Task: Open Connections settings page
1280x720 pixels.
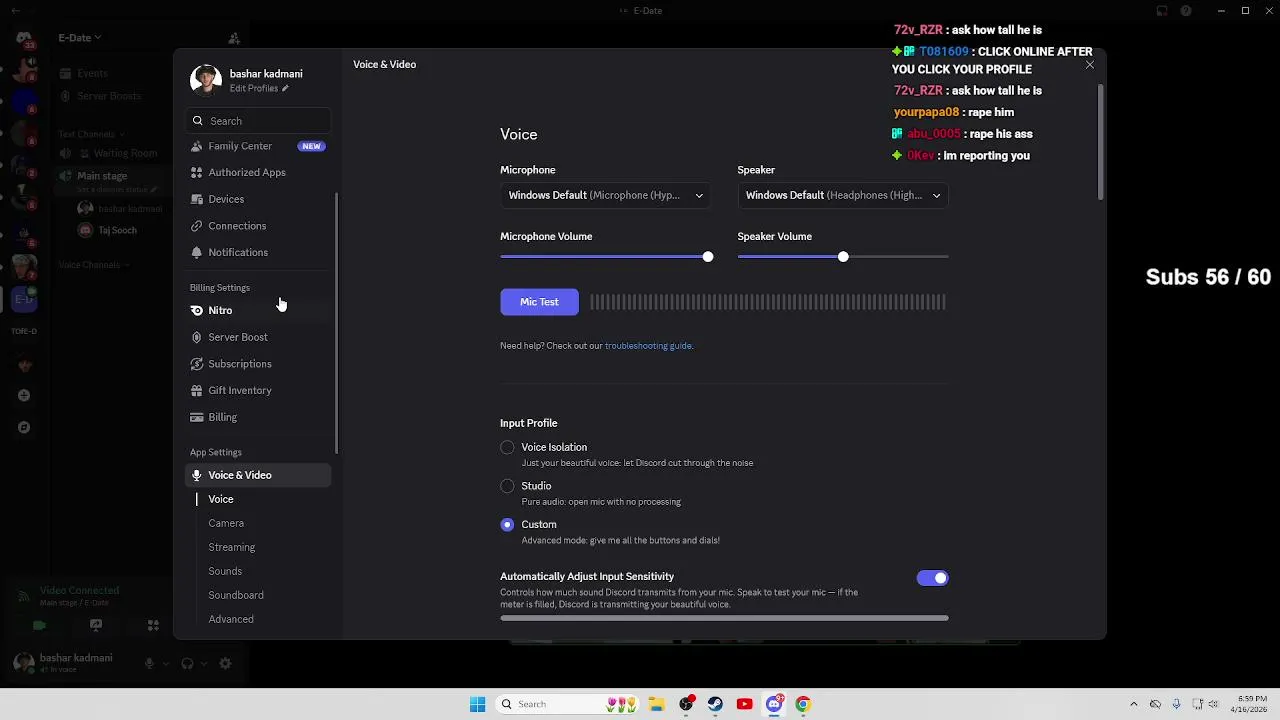Action: click(x=258, y=226)
